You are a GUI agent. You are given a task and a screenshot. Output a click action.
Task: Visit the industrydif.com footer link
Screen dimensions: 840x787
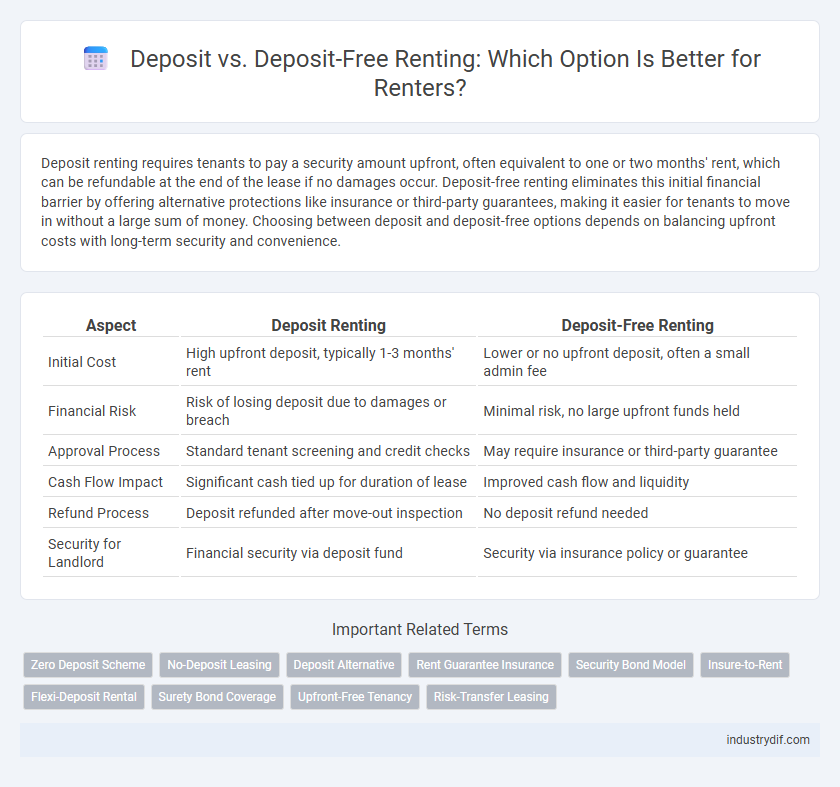click(x=768, y=740)
